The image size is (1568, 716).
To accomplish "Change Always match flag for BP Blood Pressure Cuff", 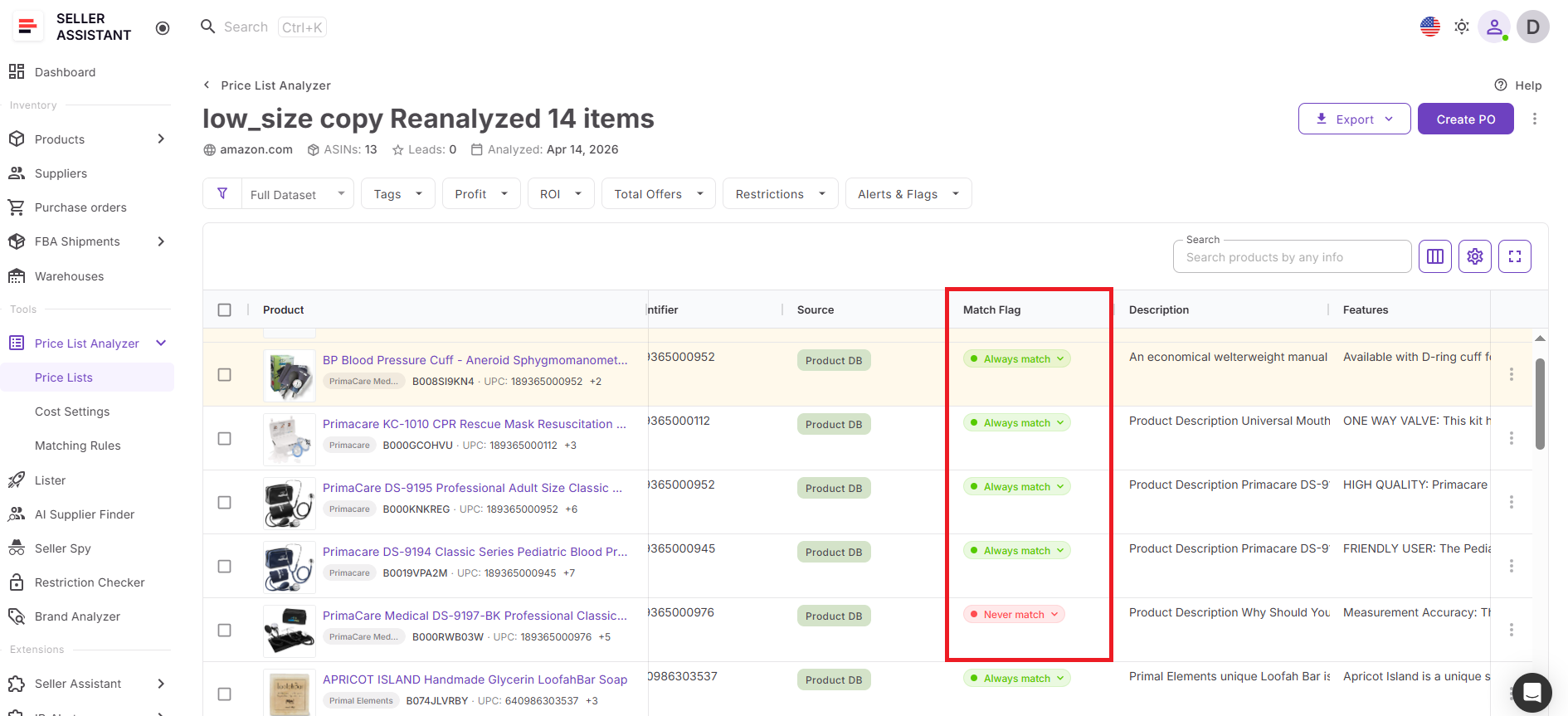I will click(1017, 359).
